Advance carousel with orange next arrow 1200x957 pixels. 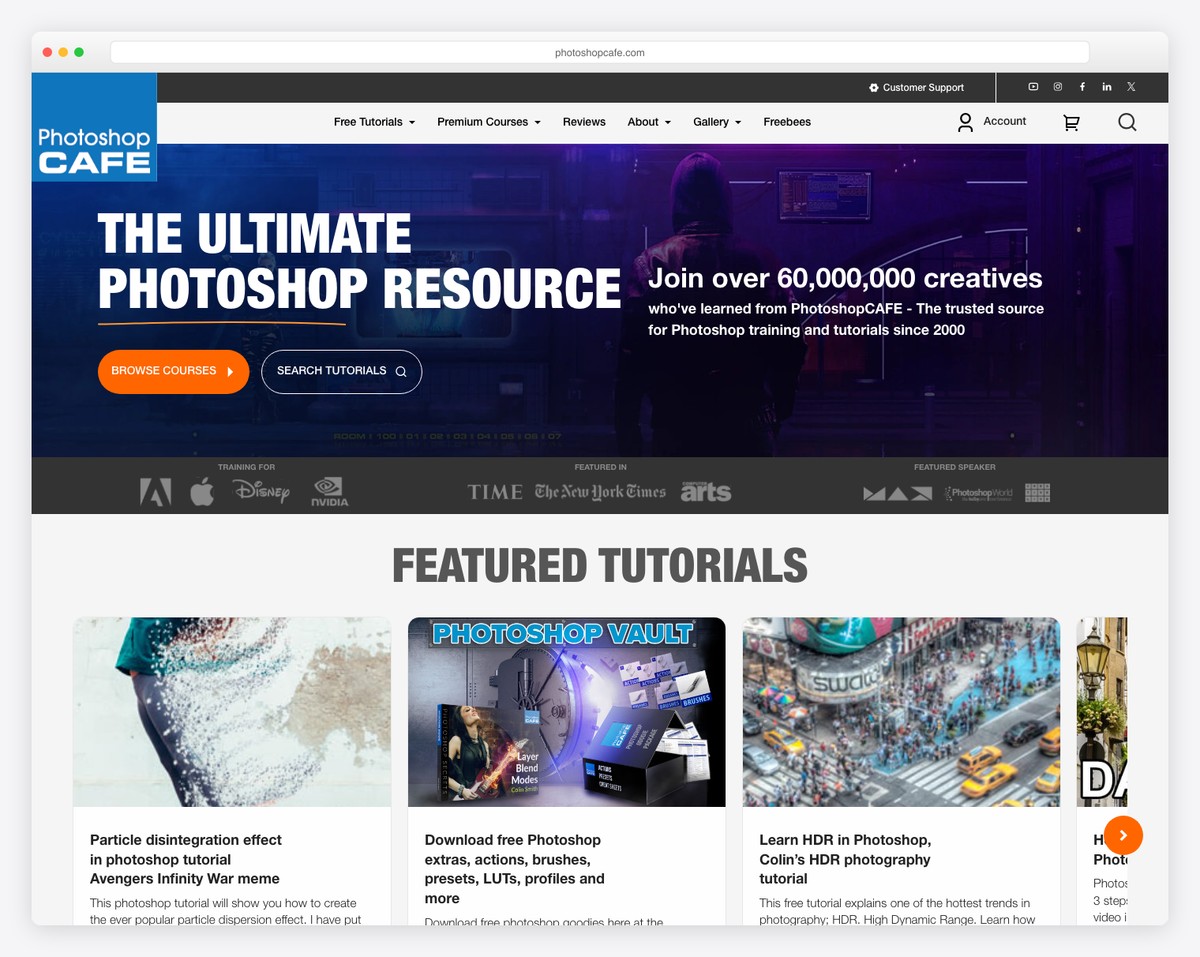[x=1123, y=835]
